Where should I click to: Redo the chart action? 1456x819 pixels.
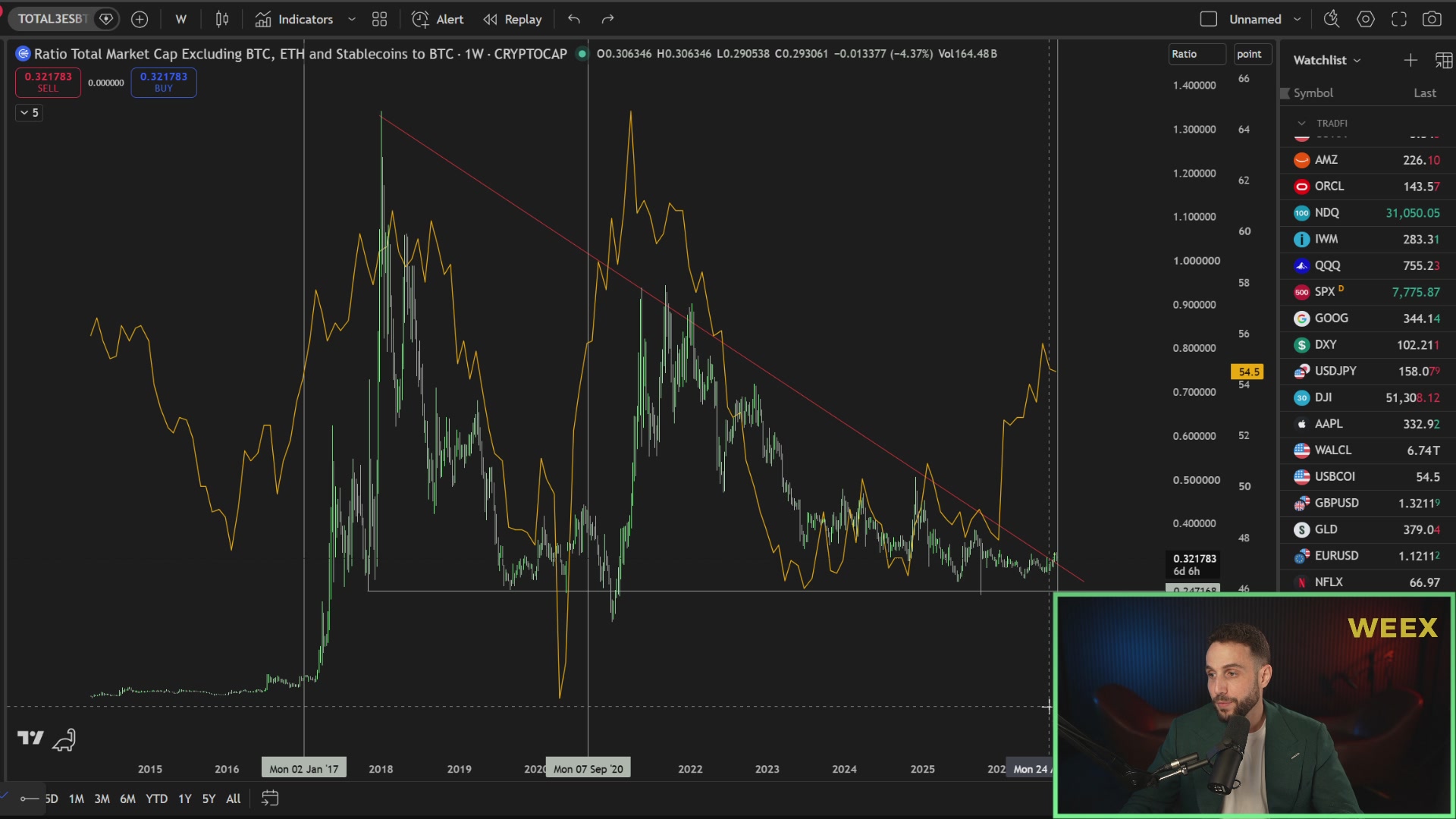click(x=607, y=19)
